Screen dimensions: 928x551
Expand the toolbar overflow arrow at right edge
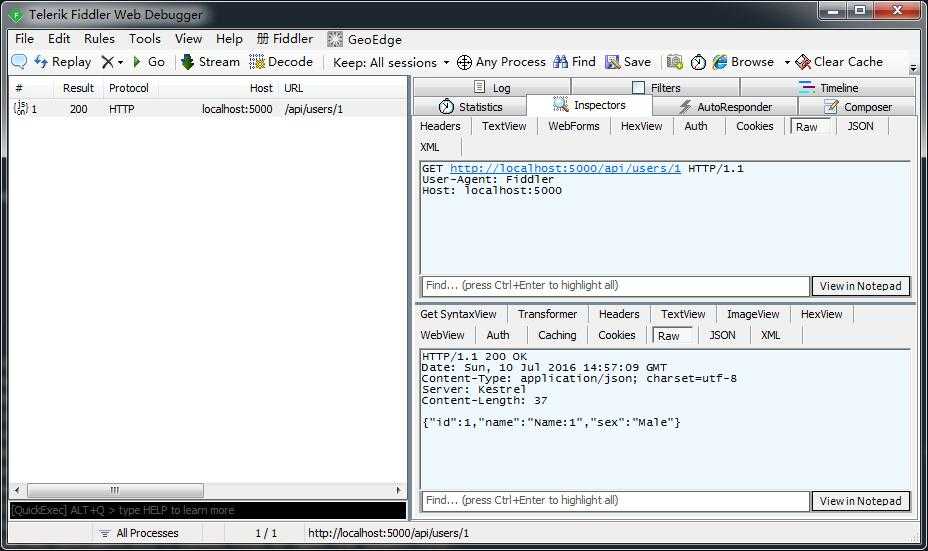coord(913,68)
